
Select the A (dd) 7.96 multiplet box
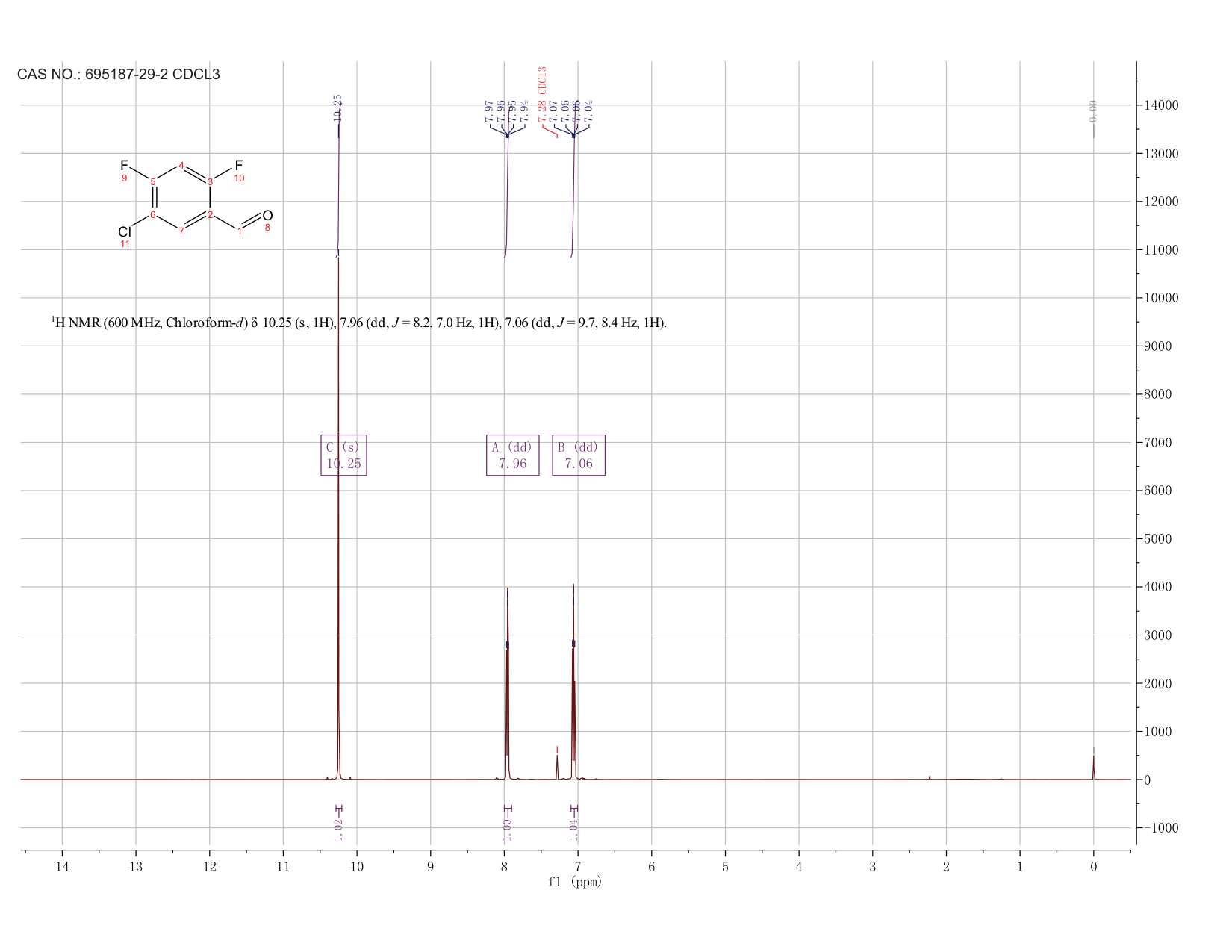512,455
